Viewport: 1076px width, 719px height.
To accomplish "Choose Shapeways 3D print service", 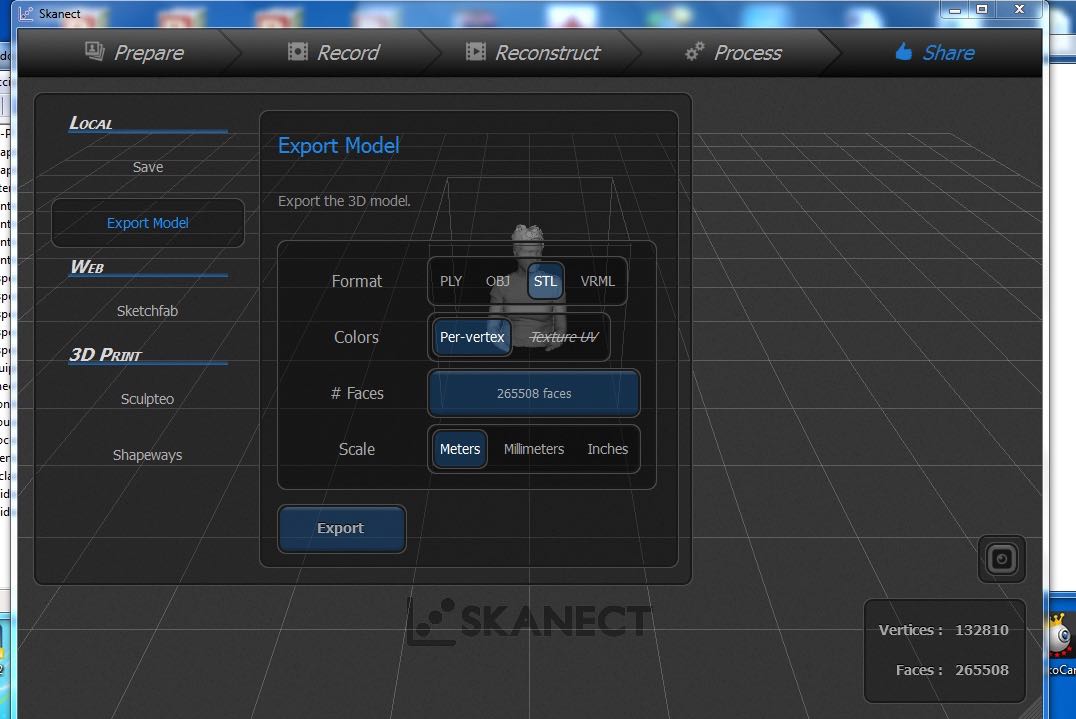I will pos(148,455).
